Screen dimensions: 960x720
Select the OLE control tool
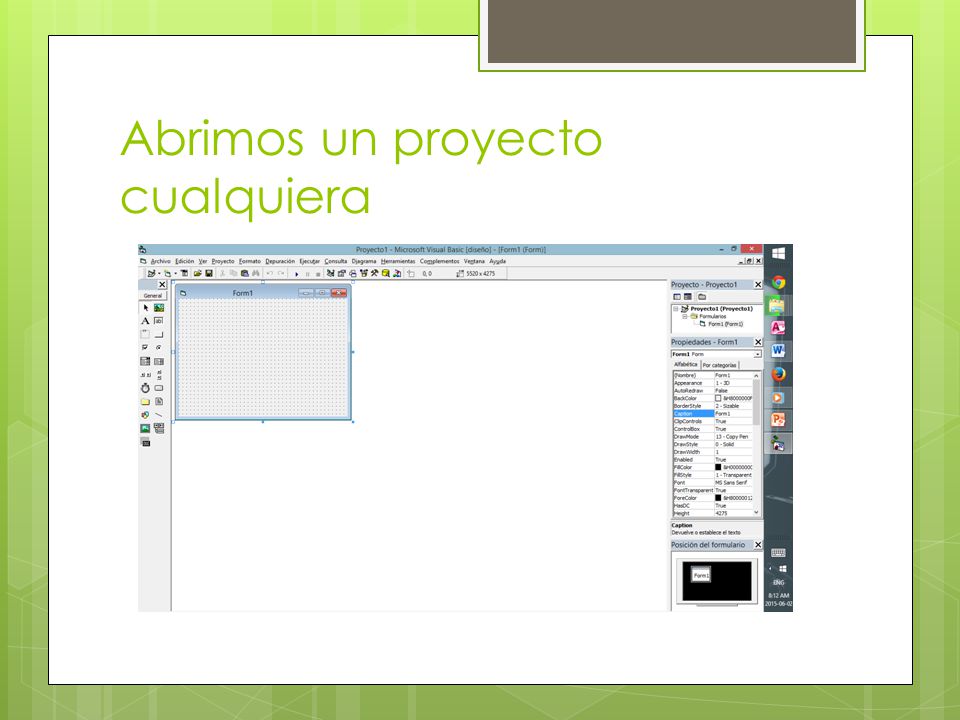pyautogui.click(x=146, y=442)
